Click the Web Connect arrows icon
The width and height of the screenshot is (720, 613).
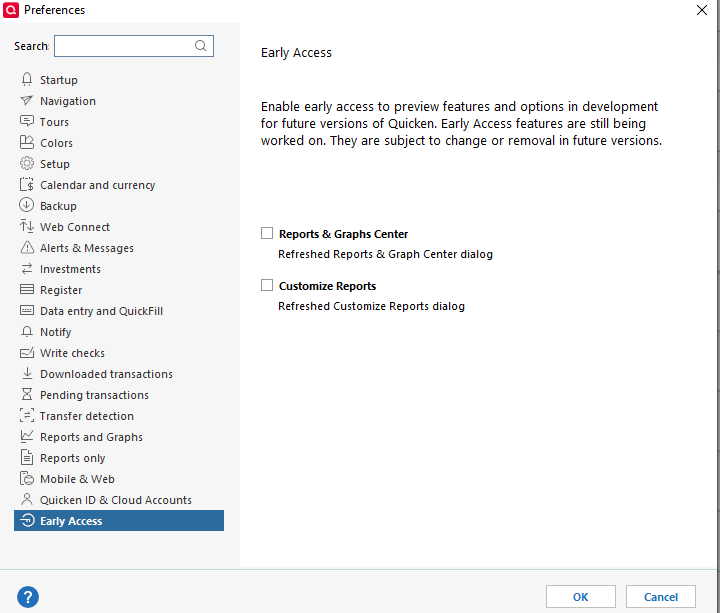(27, 226)
